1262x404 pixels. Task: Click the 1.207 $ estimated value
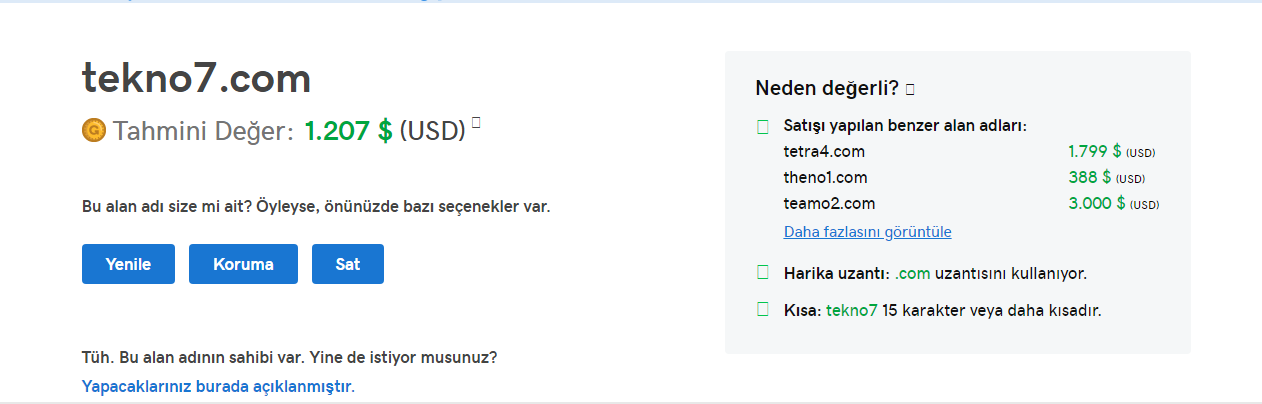(348, 130)
